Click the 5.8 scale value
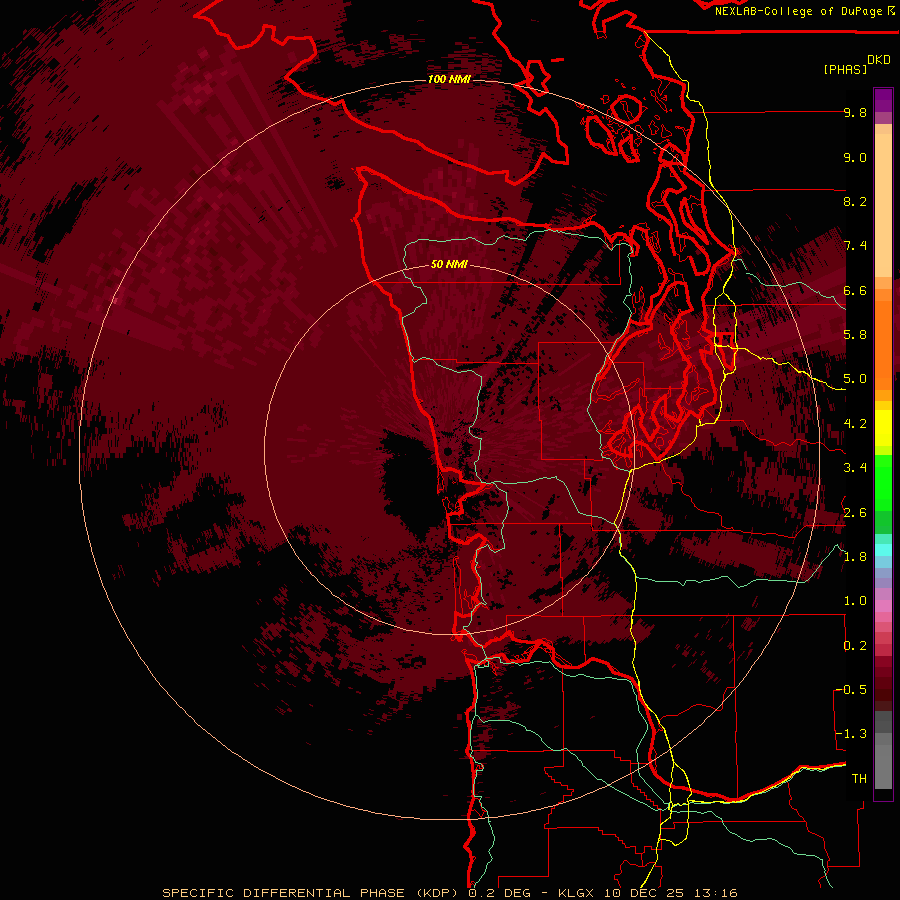 pos(855,335)
